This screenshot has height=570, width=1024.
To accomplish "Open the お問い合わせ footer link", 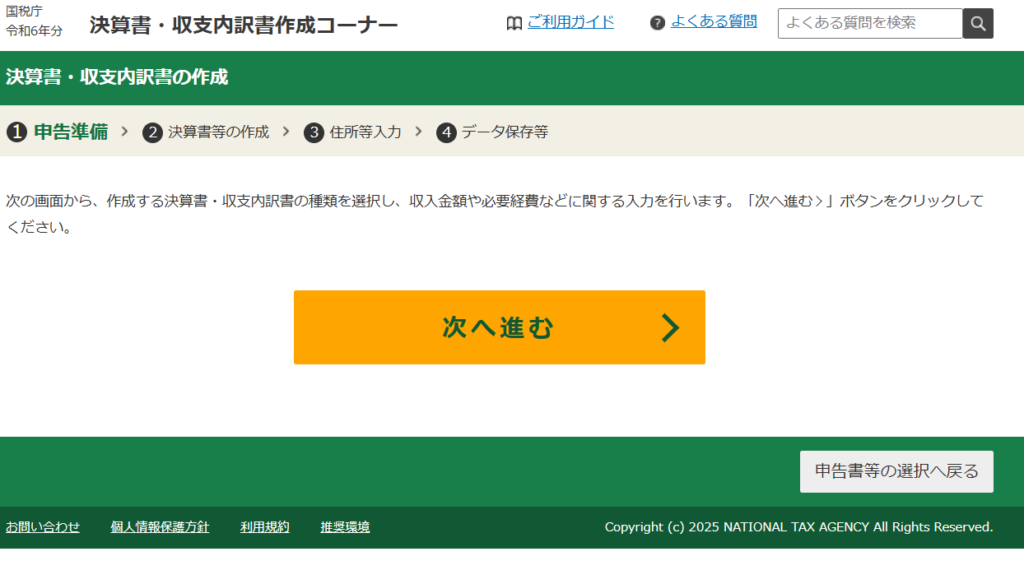I will tap(43, 527).
